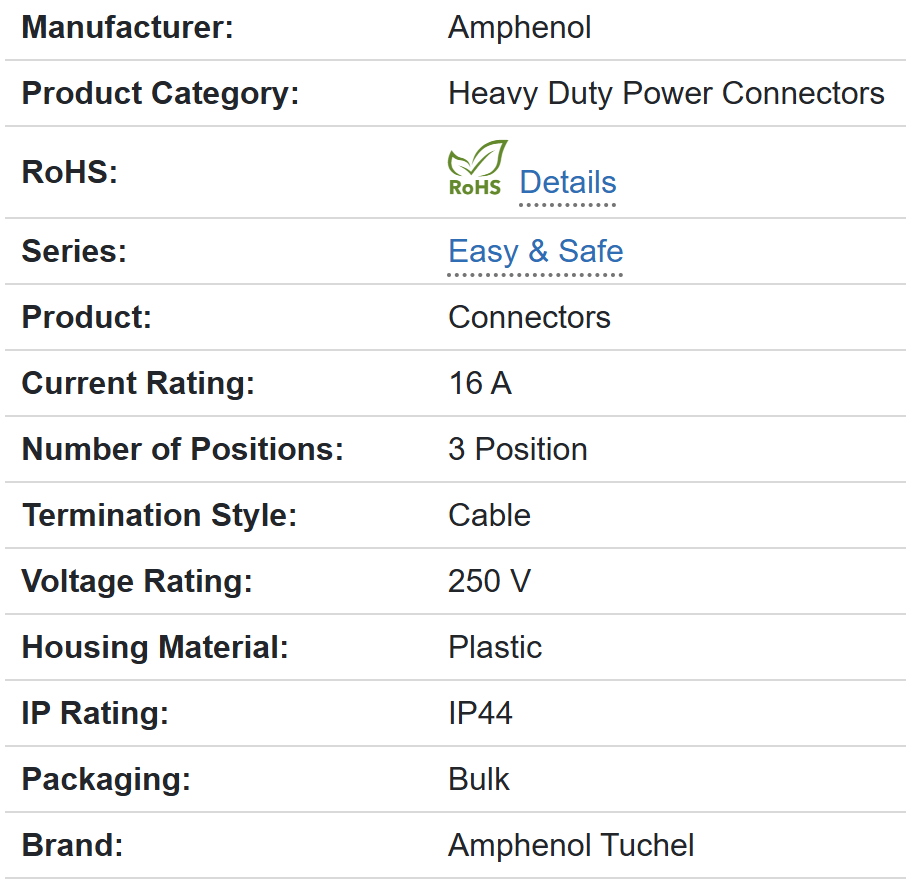The height and width of the screenshot is (882, 906).
Task: Click the Bulk packaging value
Action: tap(478, 779)
